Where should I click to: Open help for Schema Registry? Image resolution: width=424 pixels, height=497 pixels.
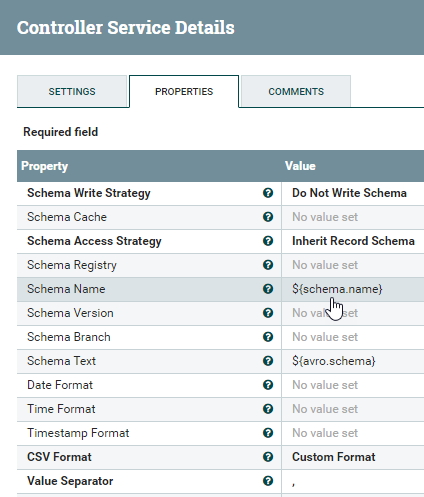(x=268, y=265)
